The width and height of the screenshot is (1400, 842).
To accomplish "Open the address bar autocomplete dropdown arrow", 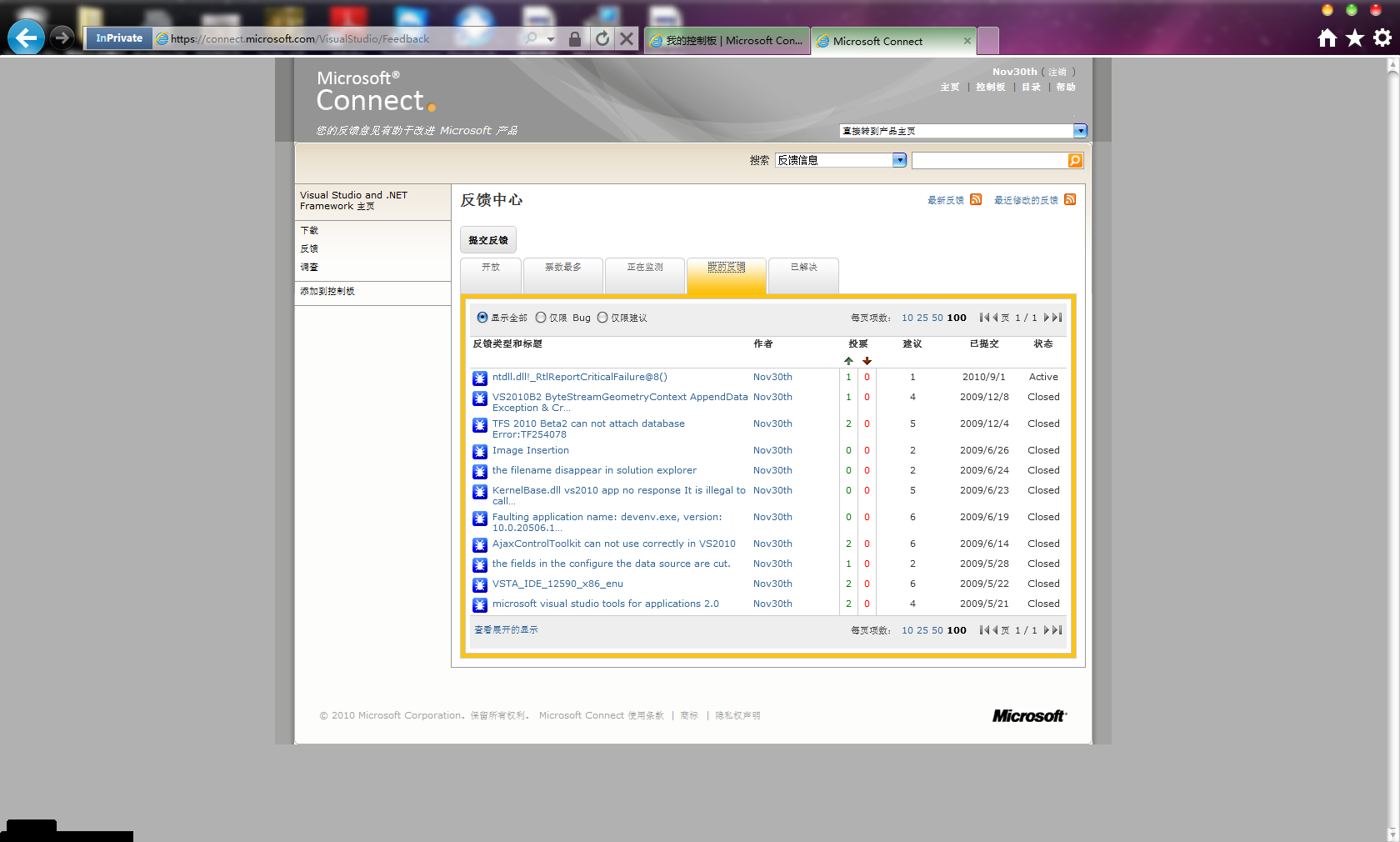I will (550, 38).
